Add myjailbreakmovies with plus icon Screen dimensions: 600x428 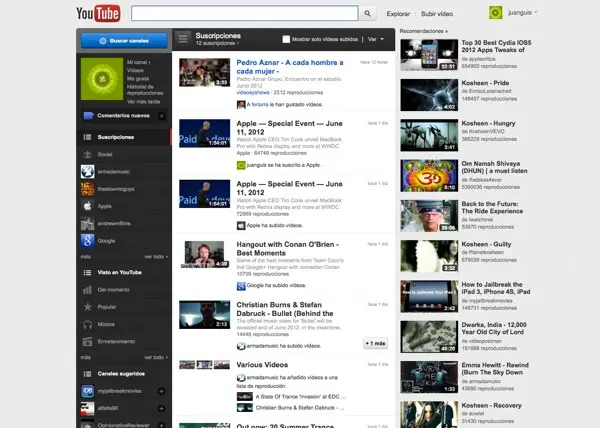click(x=161, y=391)
